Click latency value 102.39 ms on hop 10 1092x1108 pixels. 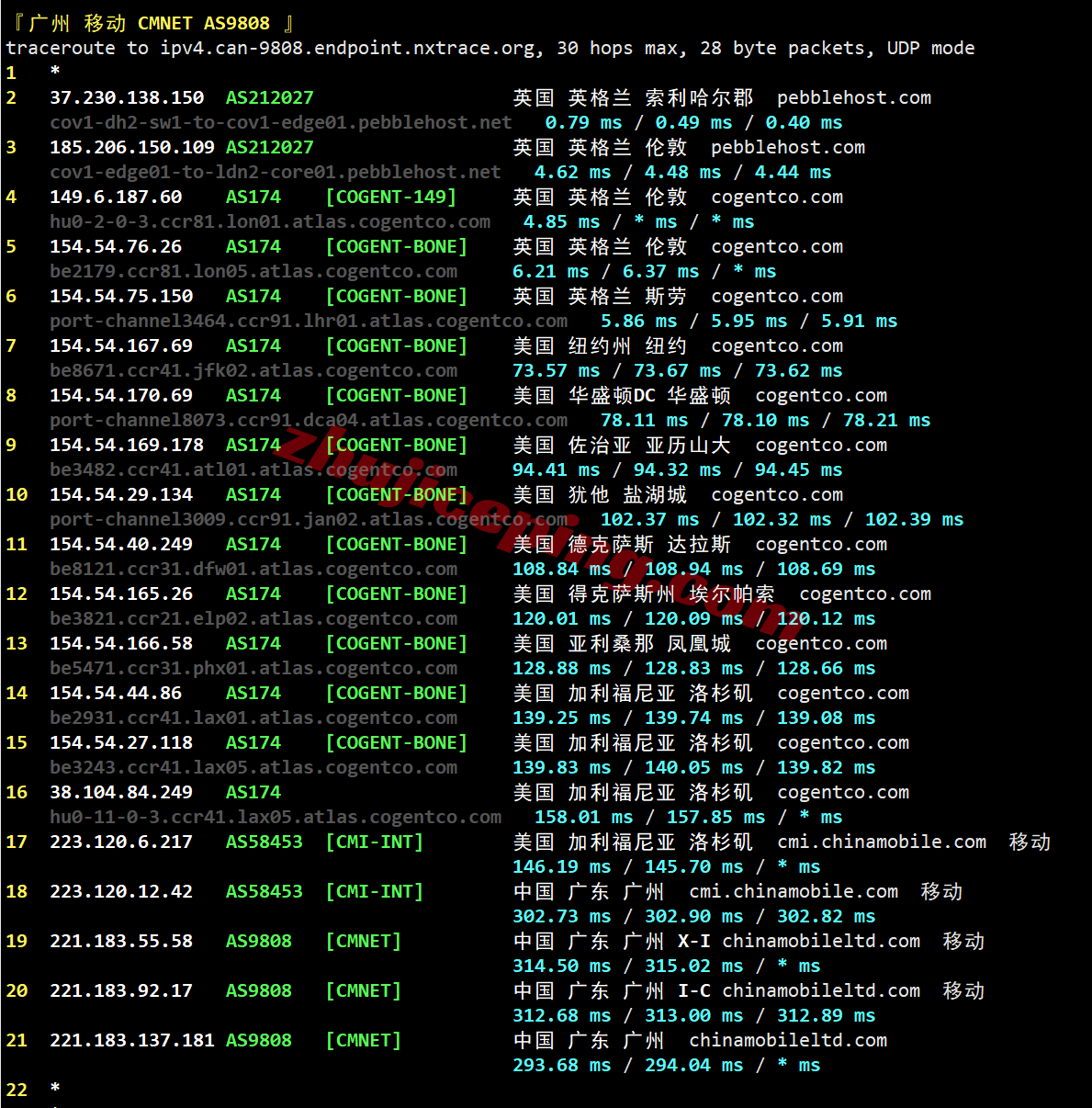point(914,519)
